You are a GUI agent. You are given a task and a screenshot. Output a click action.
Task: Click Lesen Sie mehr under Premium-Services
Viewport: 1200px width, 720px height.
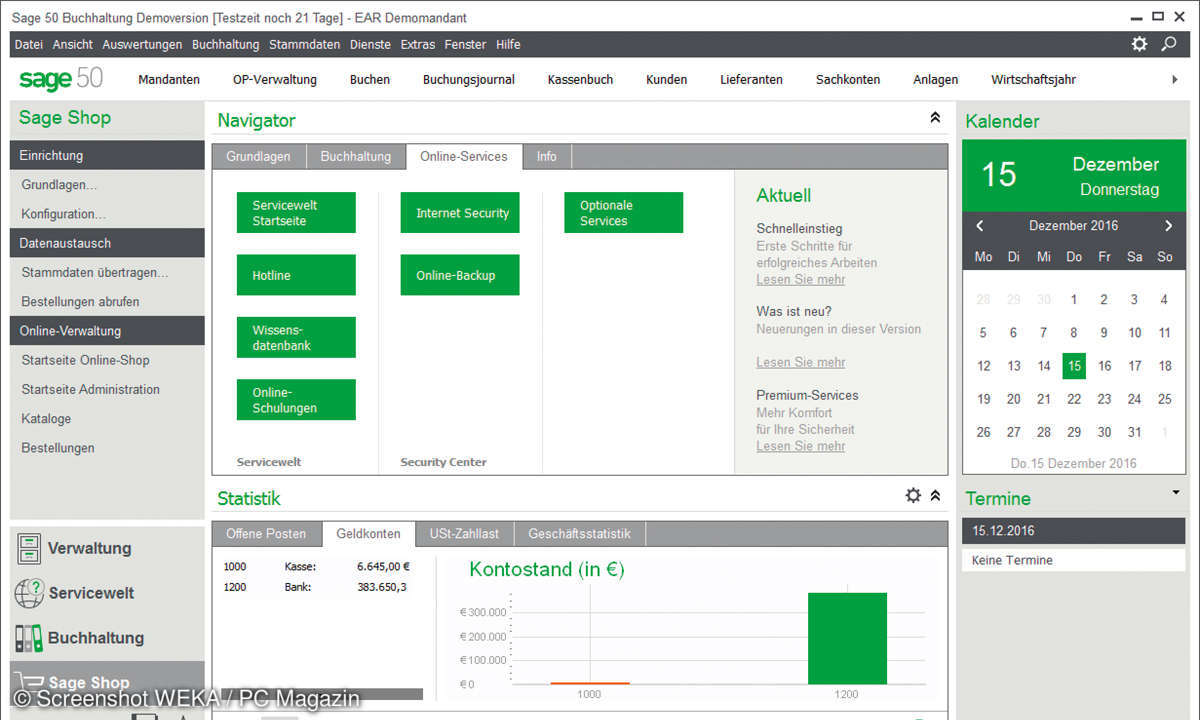point(801,447)
